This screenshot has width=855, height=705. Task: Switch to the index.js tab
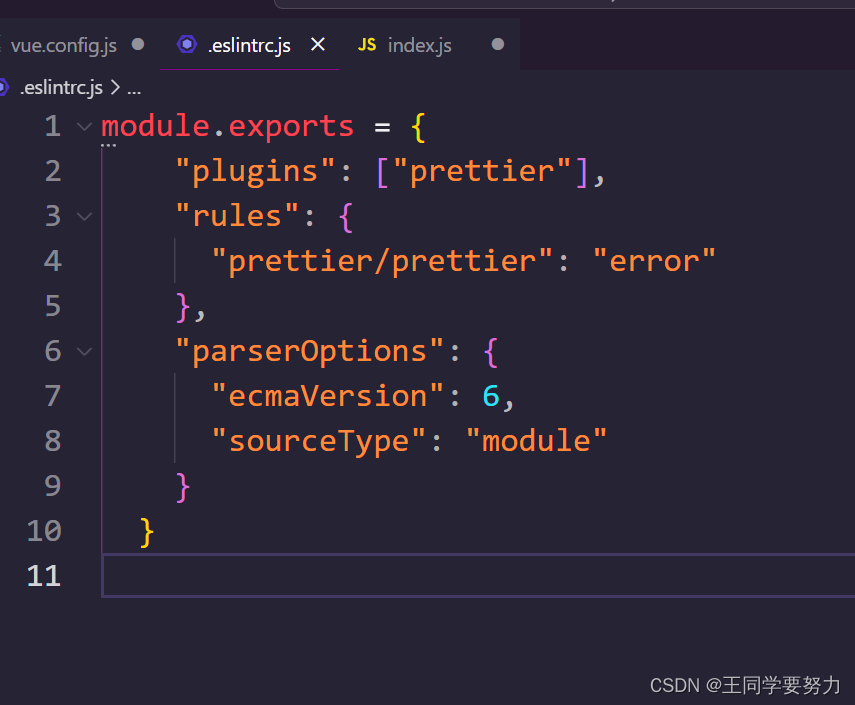420,44
